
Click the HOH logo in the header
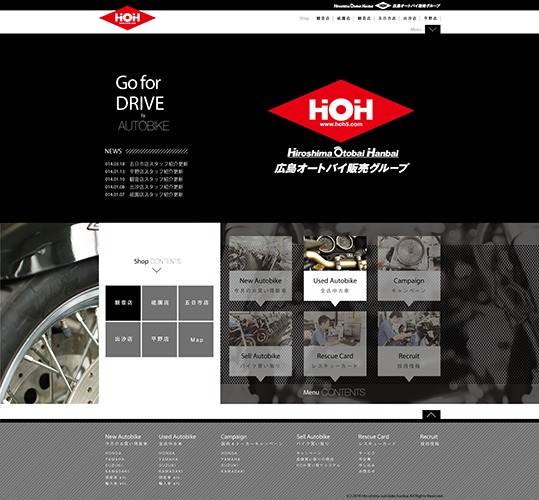point(127,18)
